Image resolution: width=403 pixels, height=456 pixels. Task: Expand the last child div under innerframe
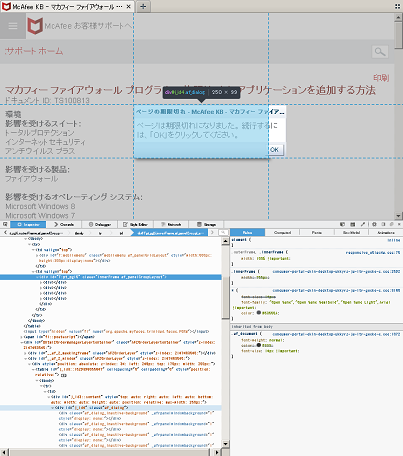point(41,299)
